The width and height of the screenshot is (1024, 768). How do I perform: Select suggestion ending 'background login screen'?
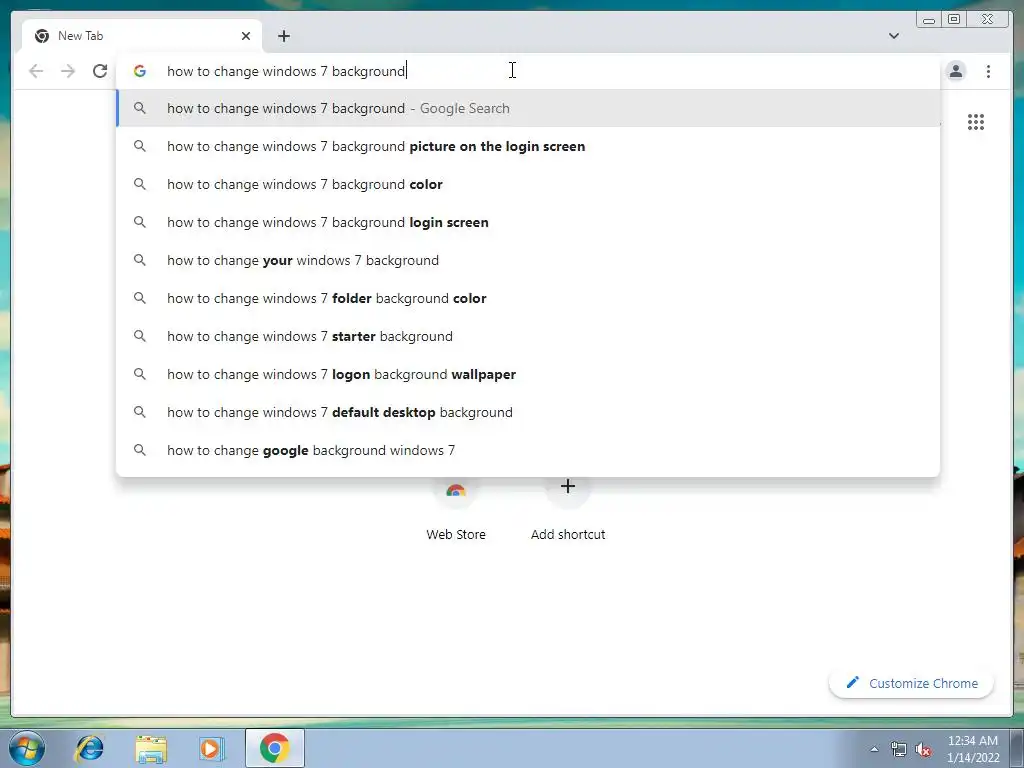tap(528, 222)
